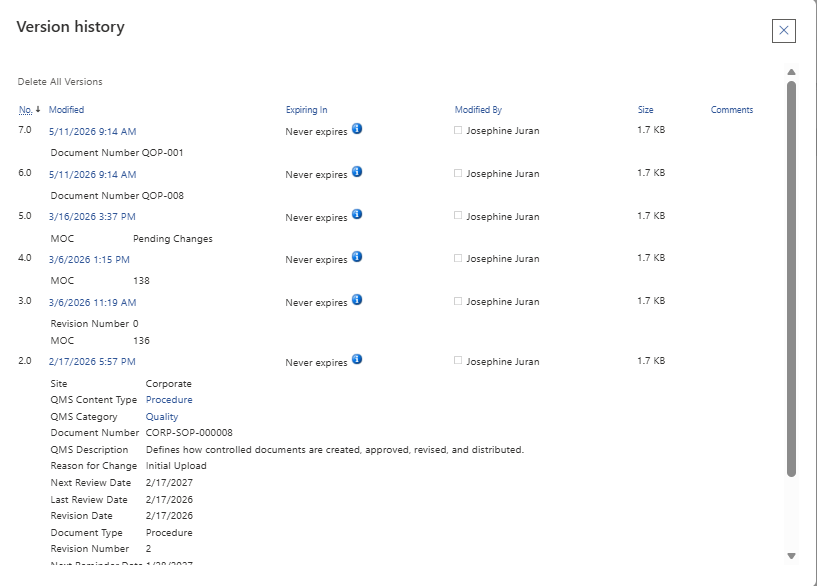Click Delete All Versions
Viewport: 817px width, 586px height.
point(60,82)
